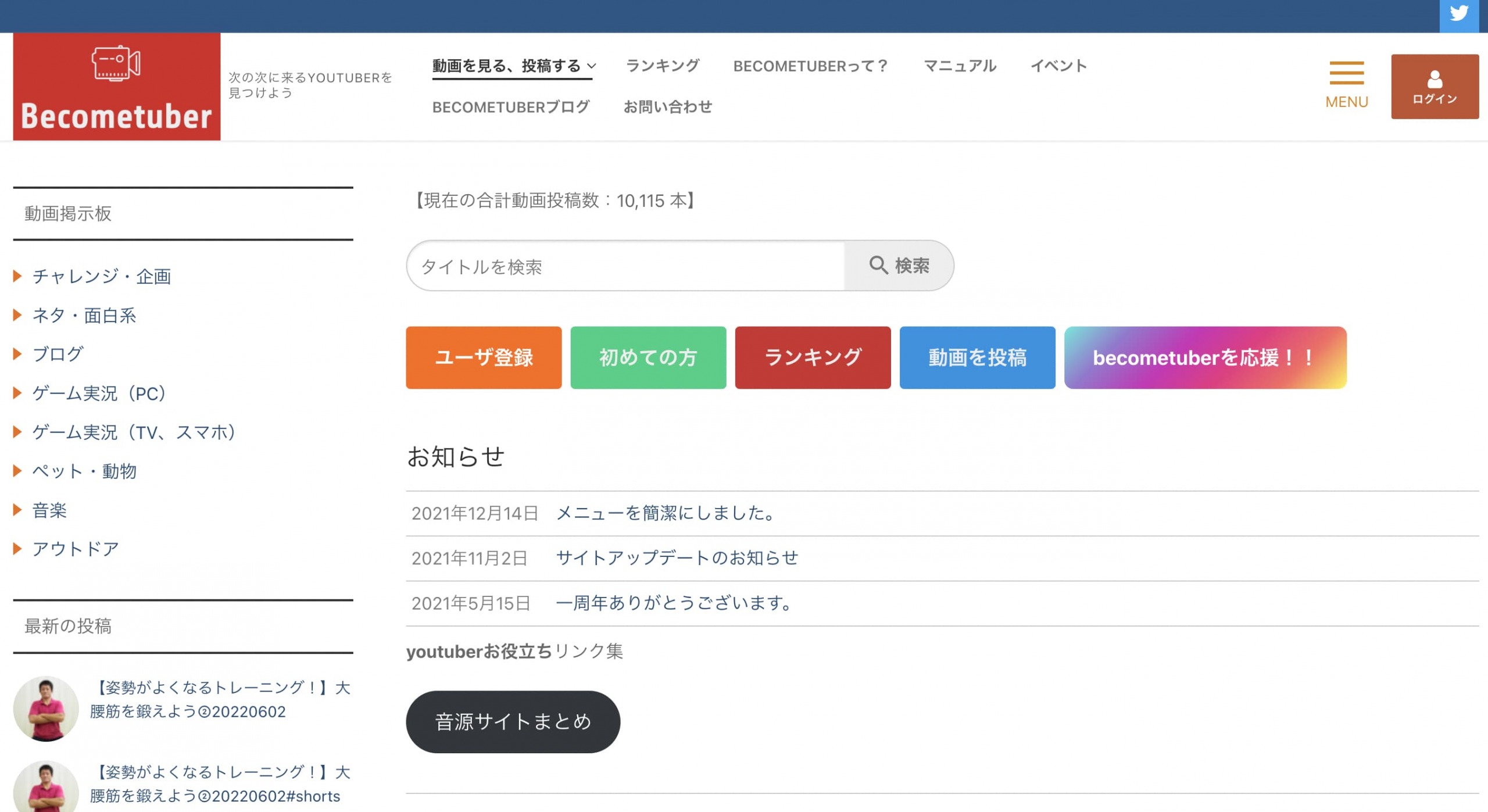Expand the ゲーム実況（PC）category
Image resolution: width=1488 pixels, height=812 pixels.
pos(99,394)
